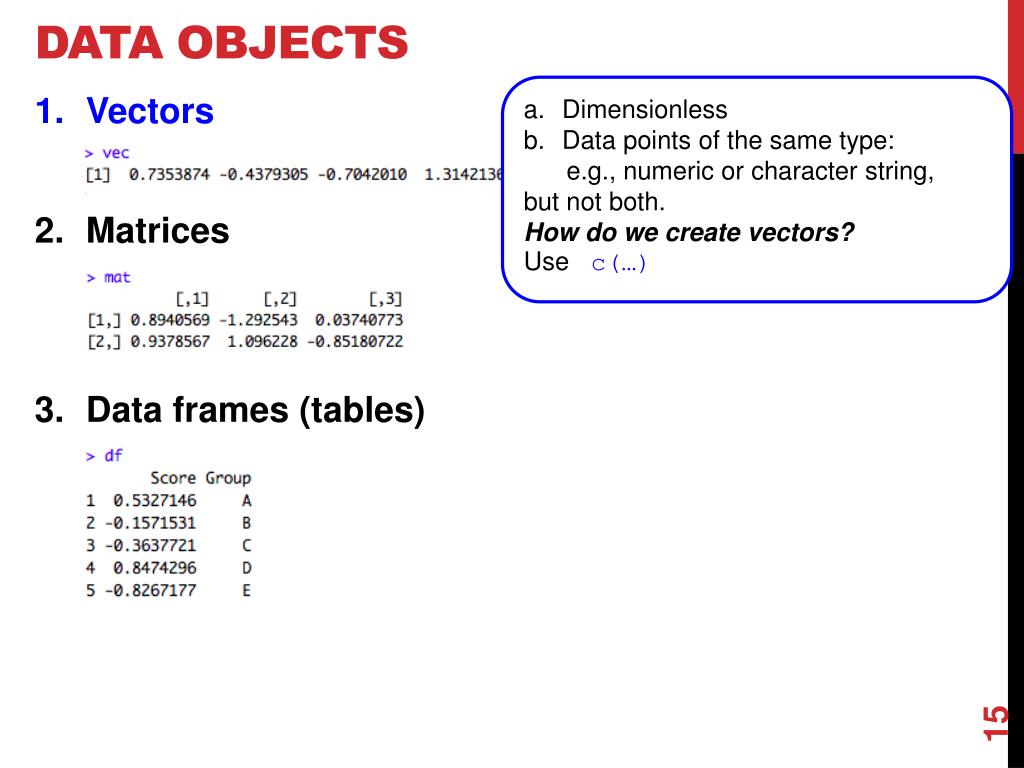This screenshot has height=768, width=1024.
Task: Click Group value E in data frame
Action: 246,590
